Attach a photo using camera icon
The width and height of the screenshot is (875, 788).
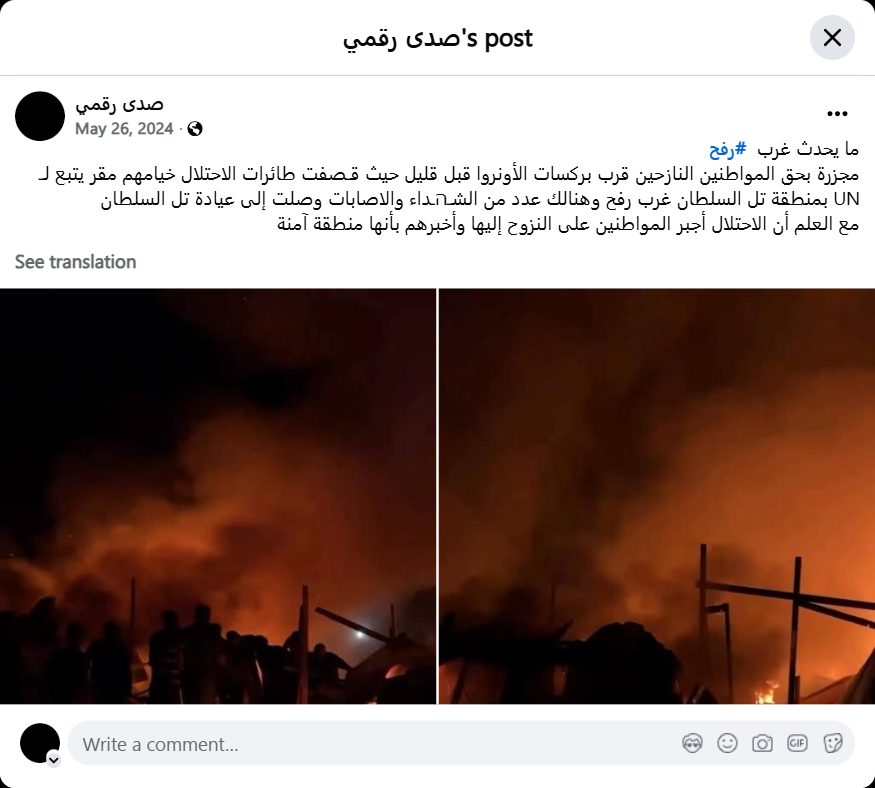click(x=762, y=743)
